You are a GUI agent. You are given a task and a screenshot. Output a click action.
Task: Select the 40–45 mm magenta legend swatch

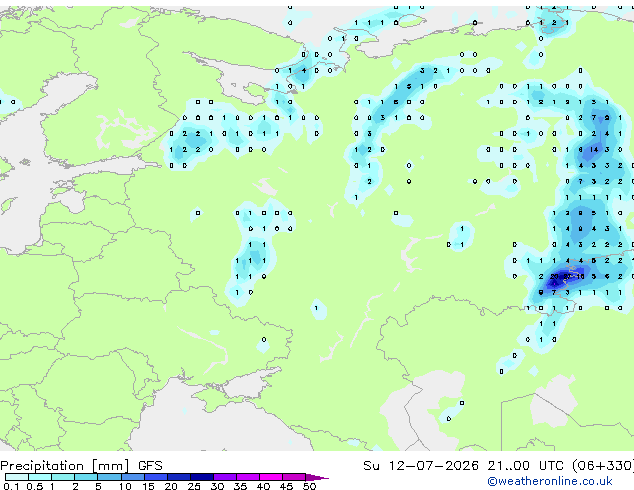[271, 477]
